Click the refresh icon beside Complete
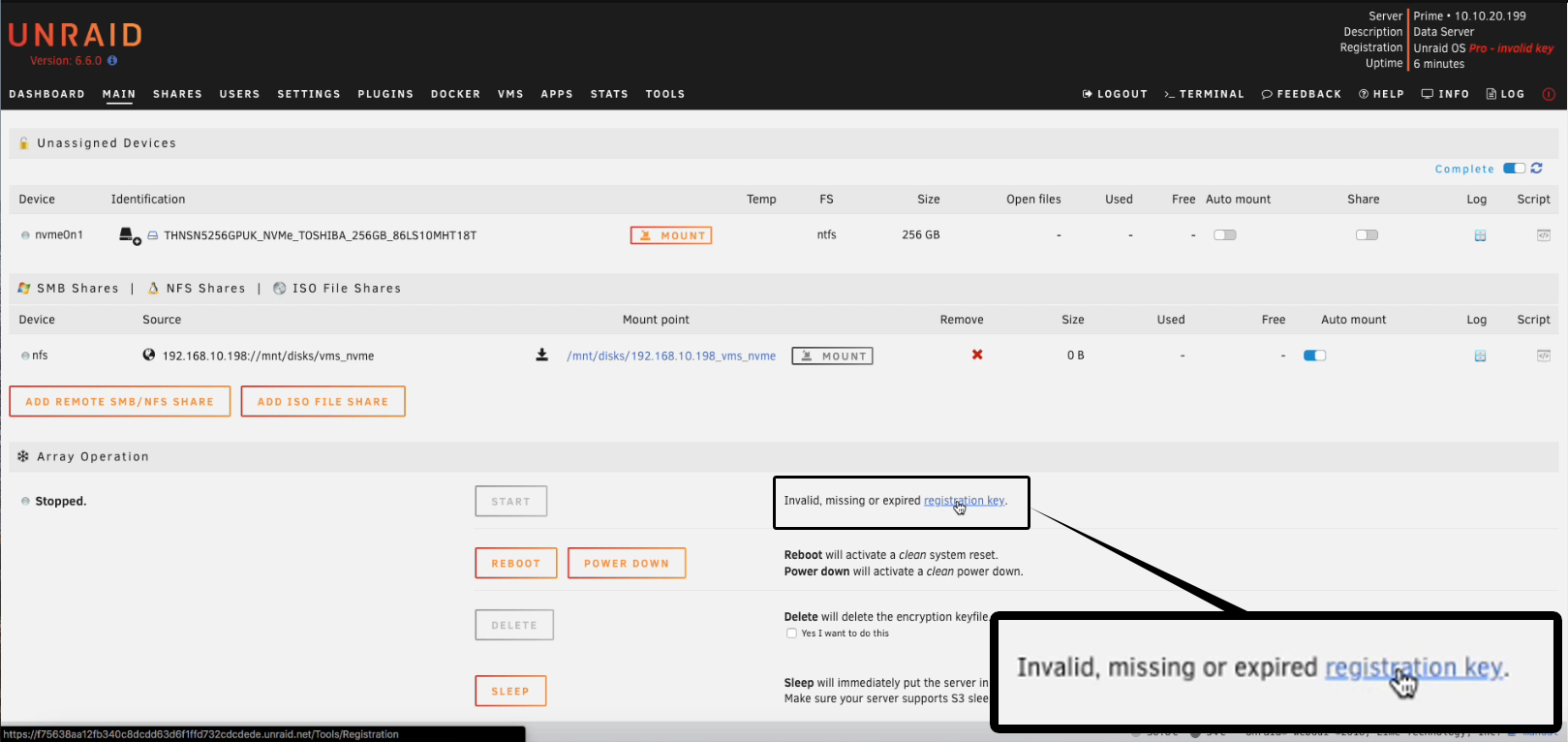 pyautogui.click(x=1537, y=169)
